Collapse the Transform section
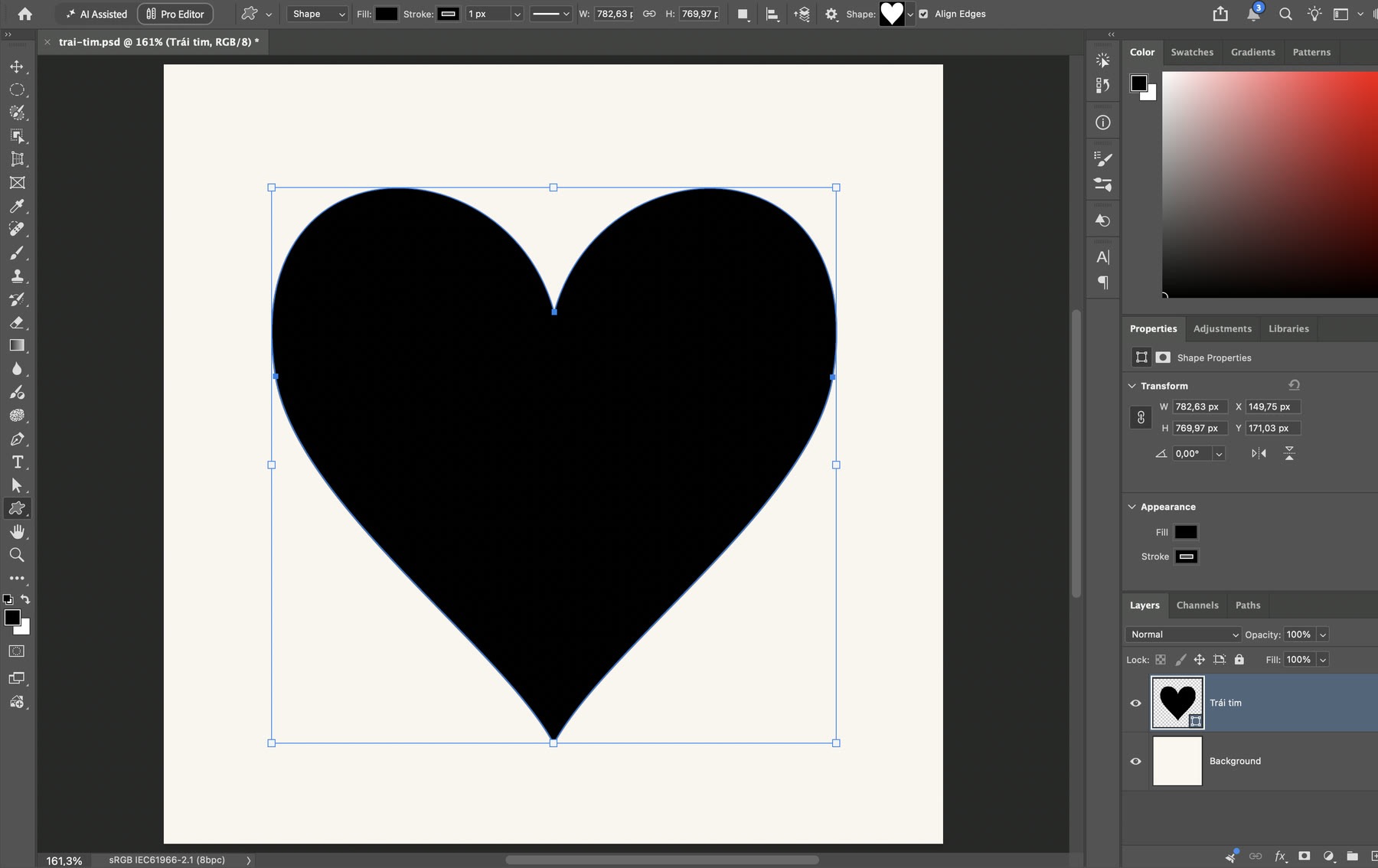 point(1132,385)
